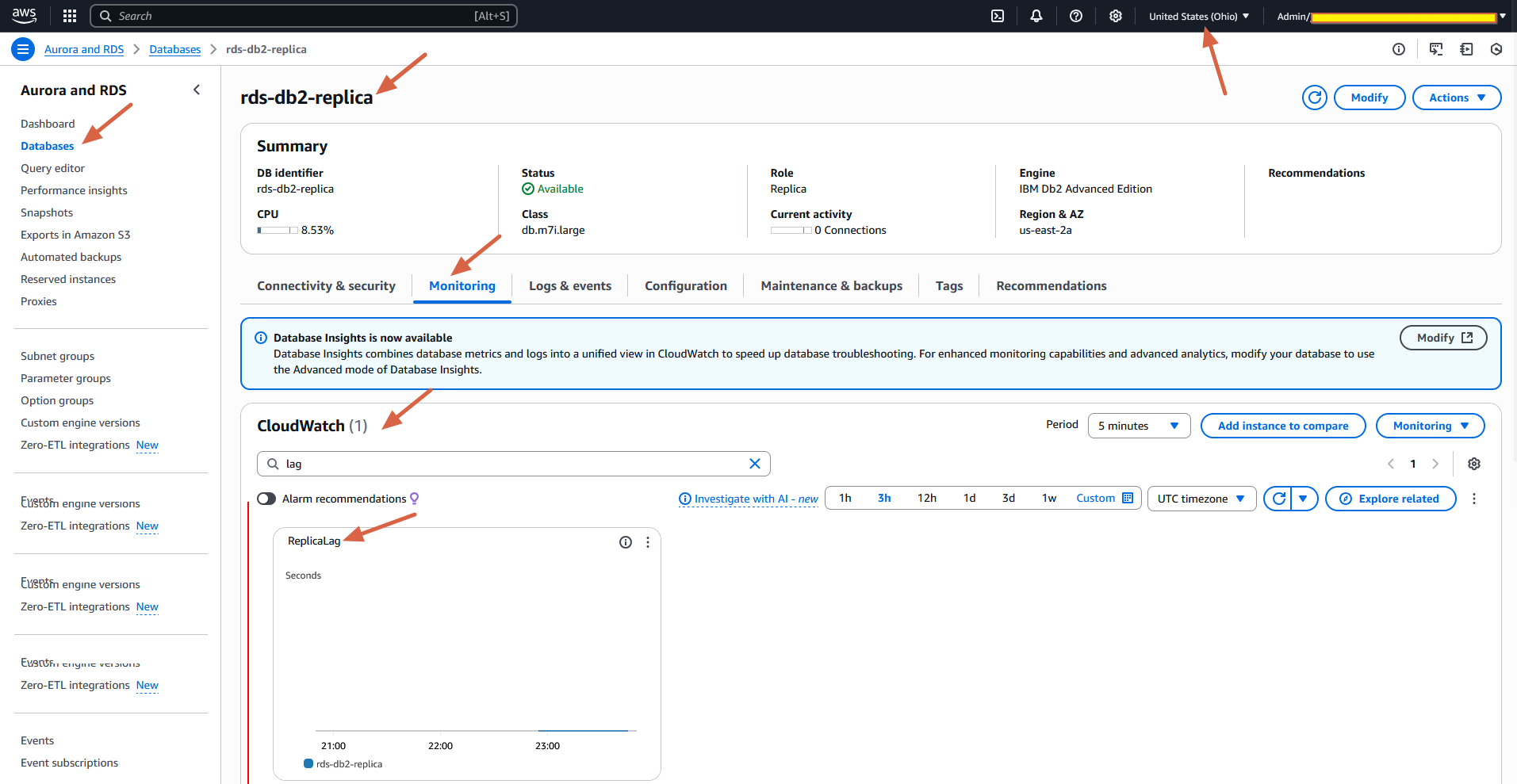Open the Recommendations tab

(x=1052, y=286)
